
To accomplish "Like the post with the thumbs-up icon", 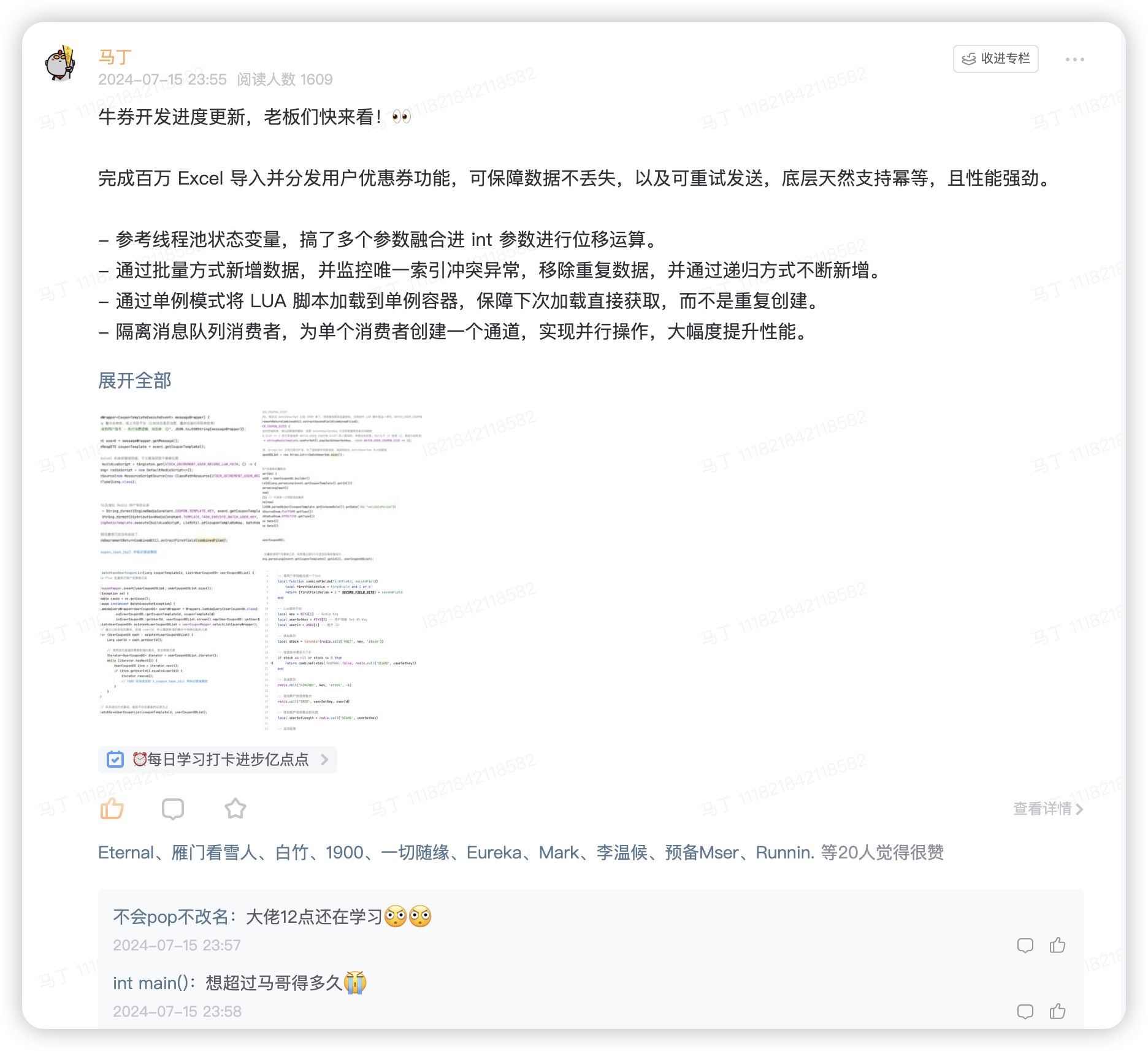I will click(112, 809).
